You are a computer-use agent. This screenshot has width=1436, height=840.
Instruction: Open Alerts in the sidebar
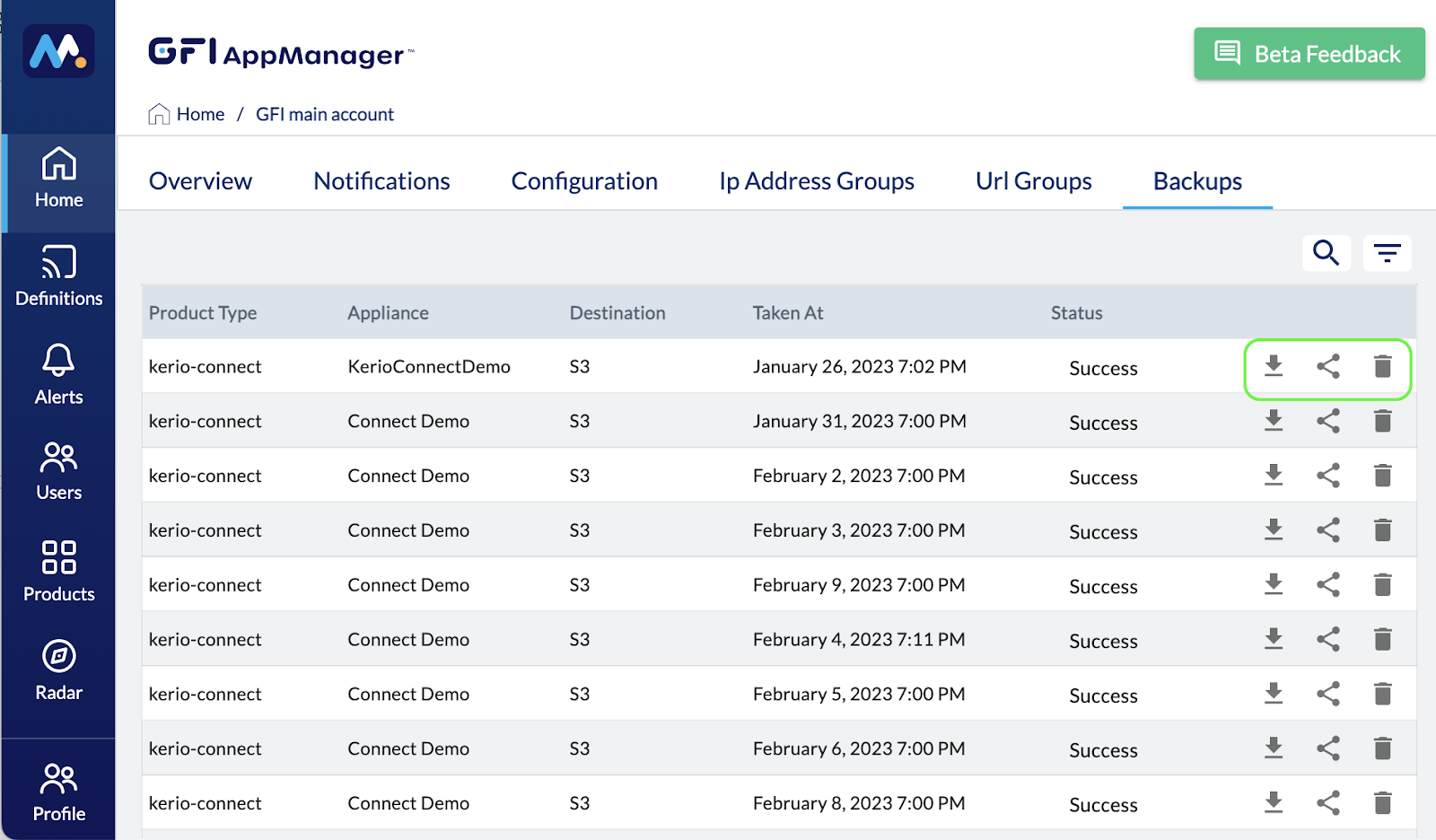[58, 375]
